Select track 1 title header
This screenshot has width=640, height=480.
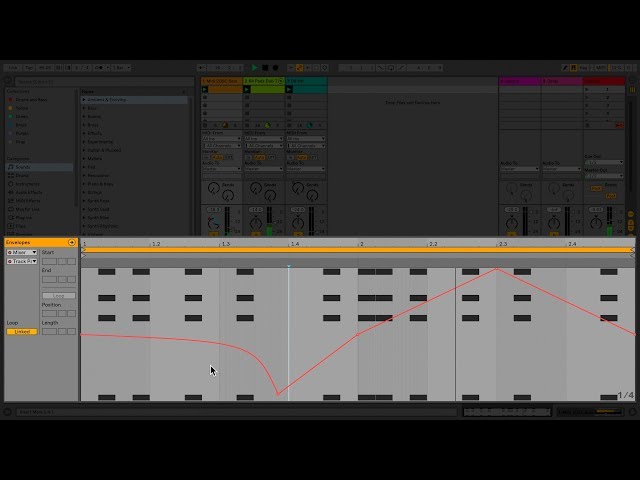click(x=222, y=81)
